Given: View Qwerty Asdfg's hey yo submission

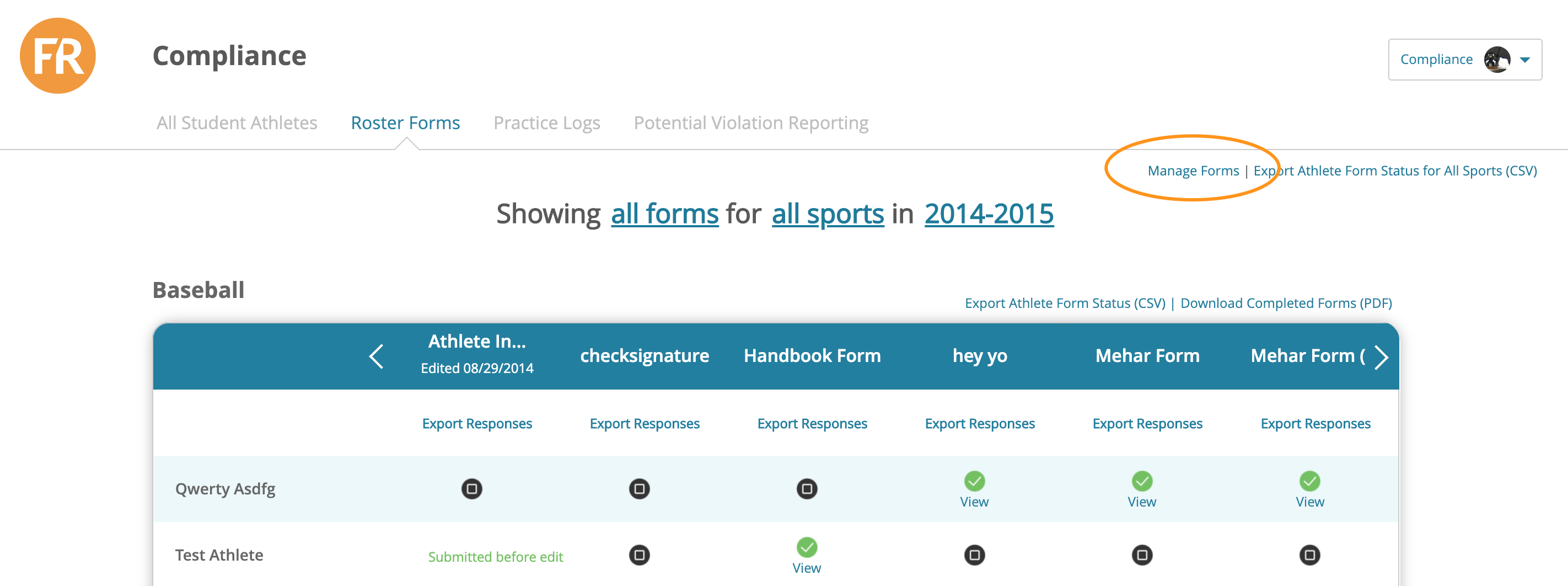Looking at the screenshot, I should tap(975, 503).
